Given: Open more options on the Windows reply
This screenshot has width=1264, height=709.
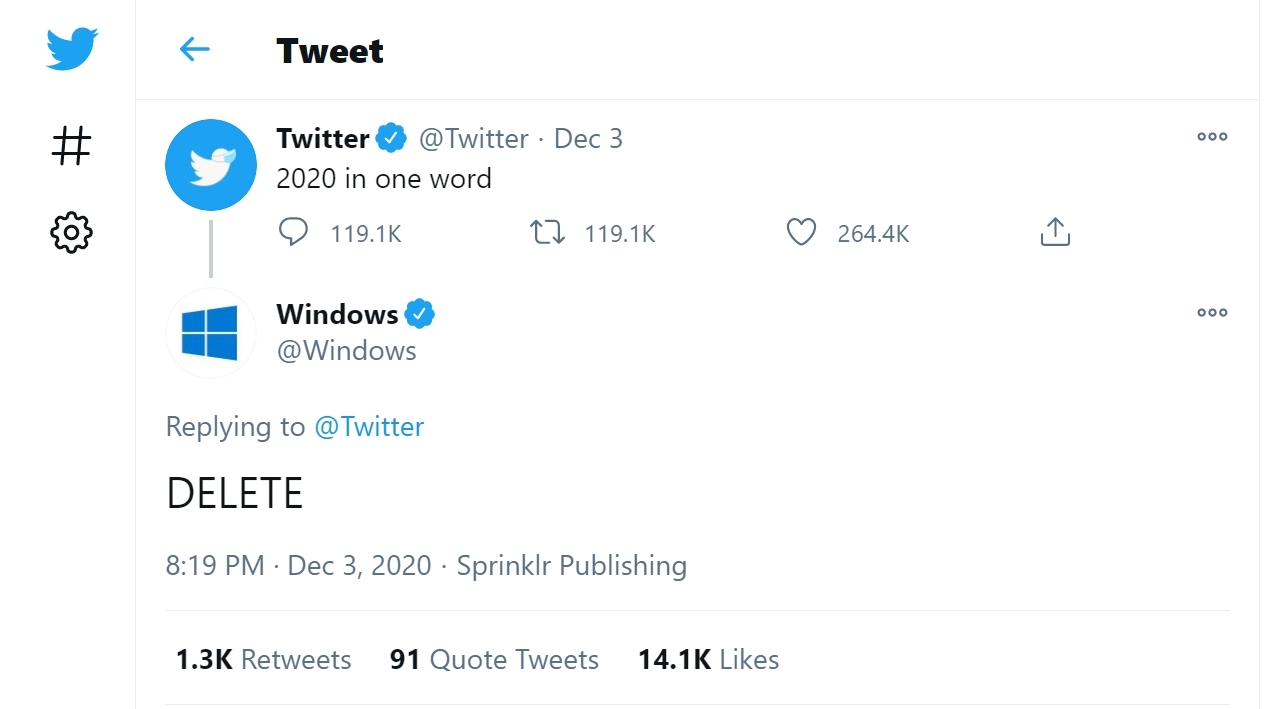Looking at the screenshot, I should (1212, 313).
